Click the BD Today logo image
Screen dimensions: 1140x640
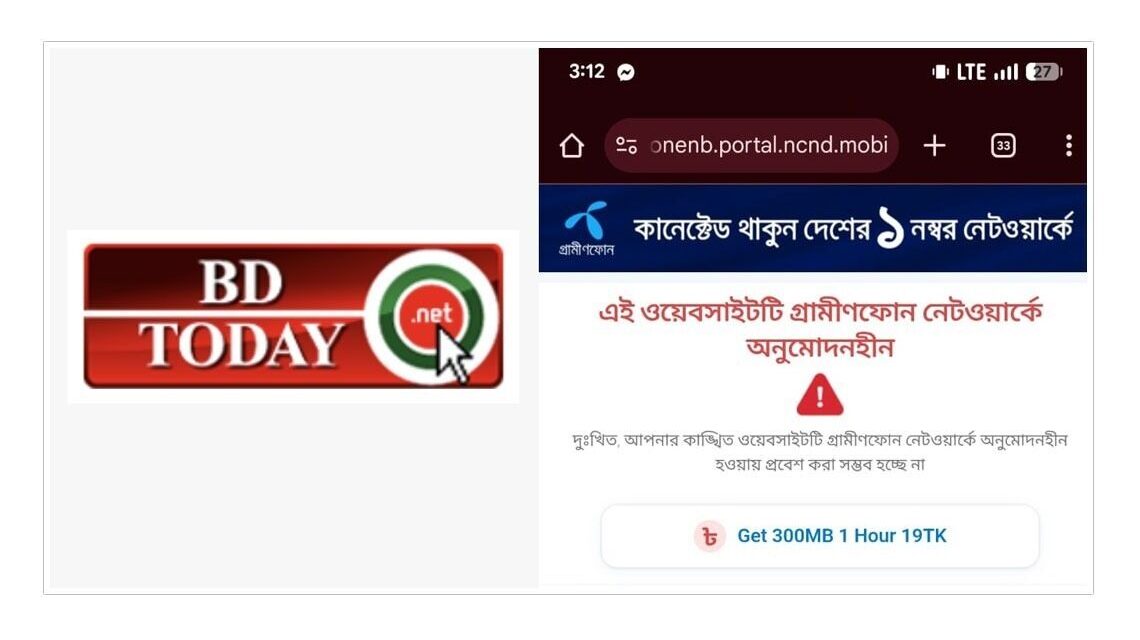coord(293,316)
